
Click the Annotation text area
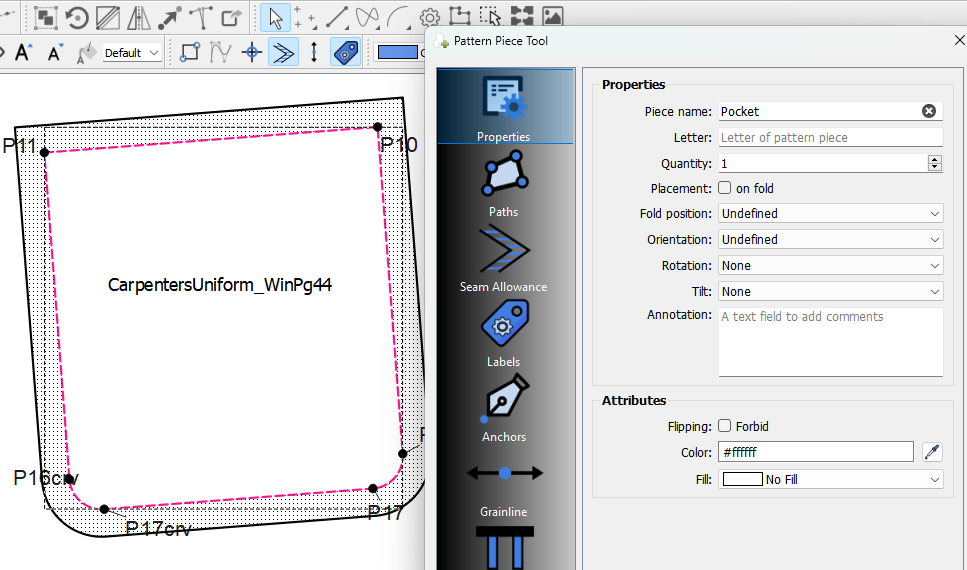click(830, 342)
